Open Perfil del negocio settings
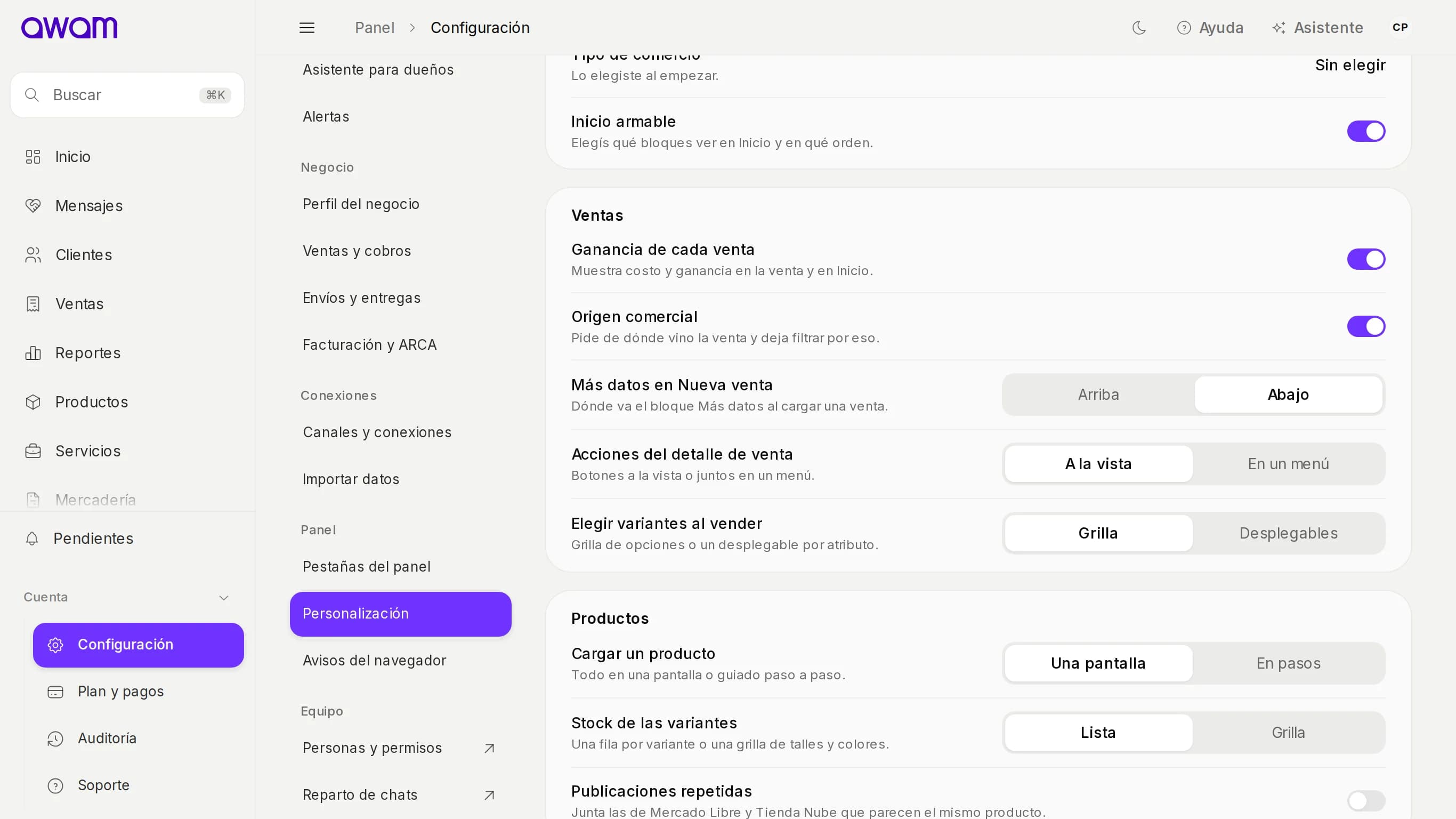Screen dimensions: 1456x819 pos(400,204)
